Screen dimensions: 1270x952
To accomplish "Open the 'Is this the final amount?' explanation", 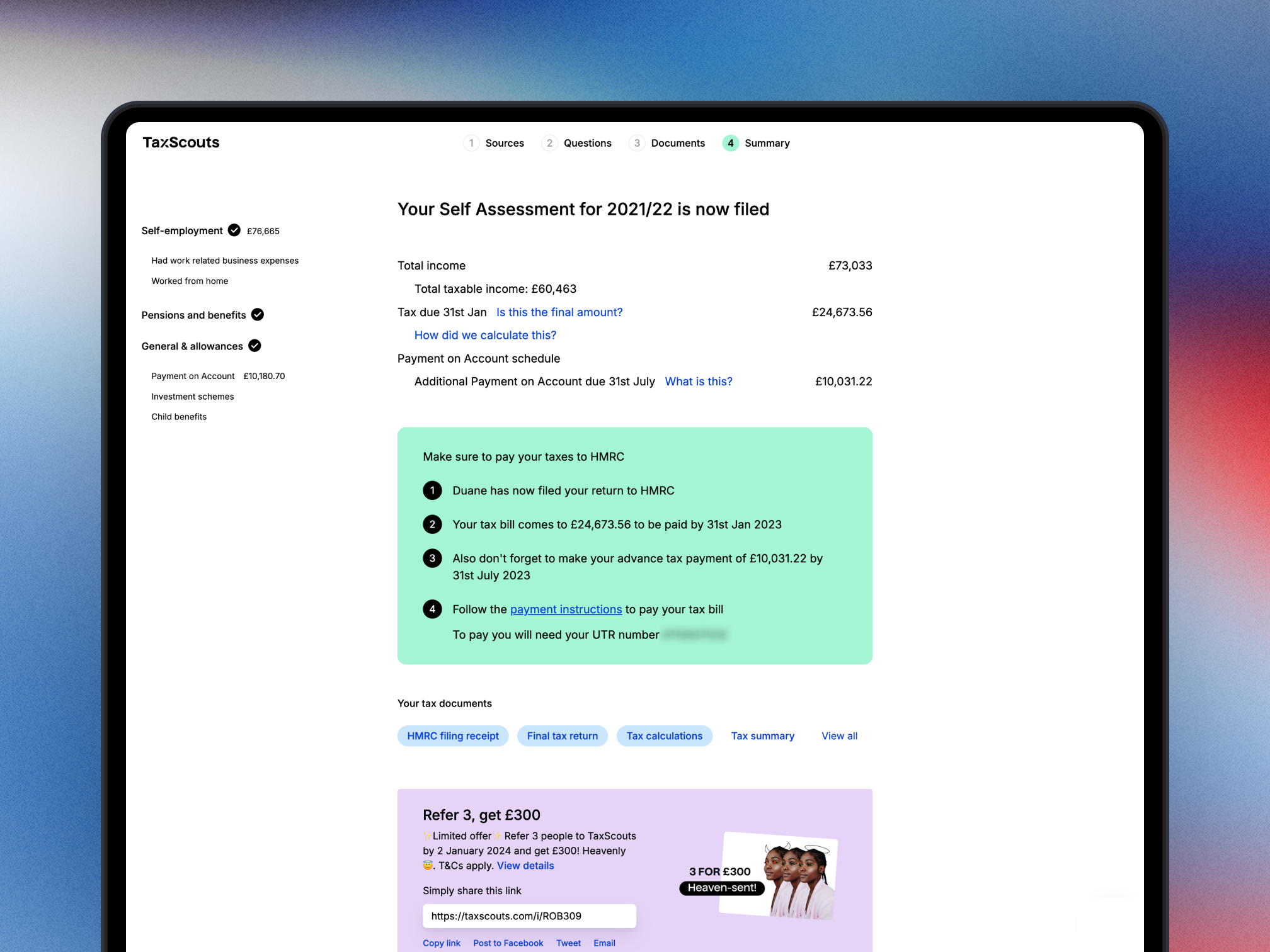I will [559, 312].
